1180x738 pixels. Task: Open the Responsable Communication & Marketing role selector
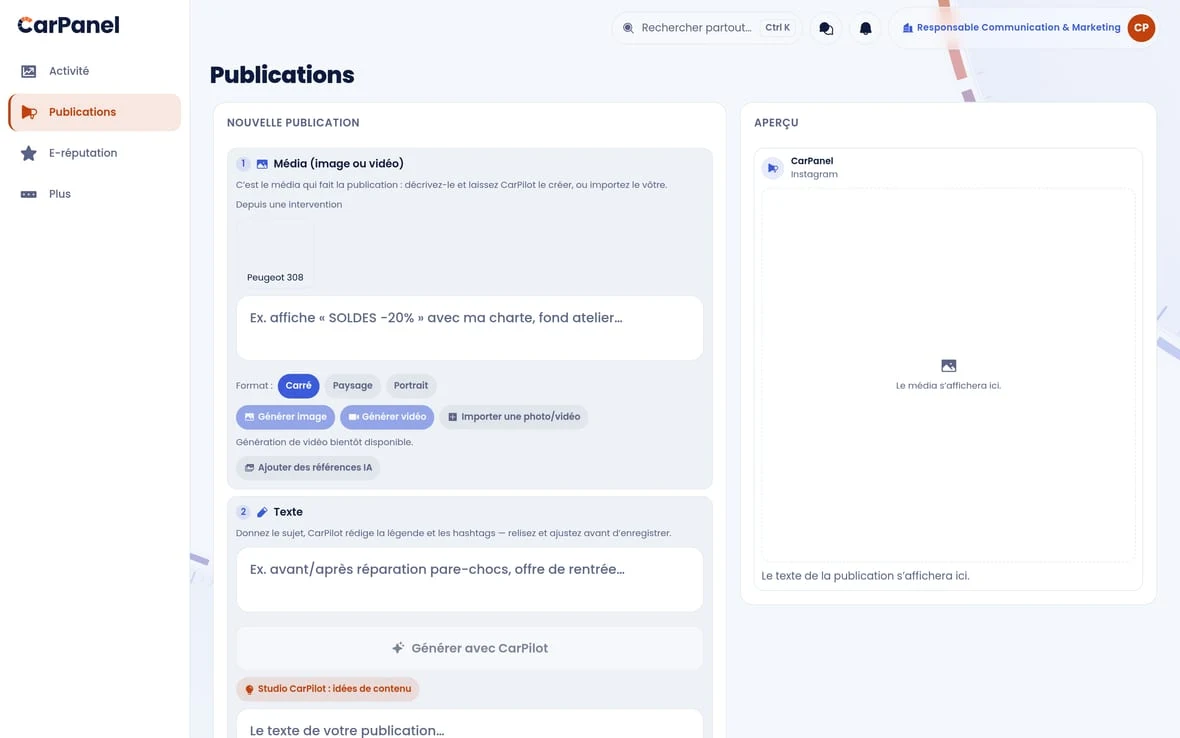(x=1011, y=28)
